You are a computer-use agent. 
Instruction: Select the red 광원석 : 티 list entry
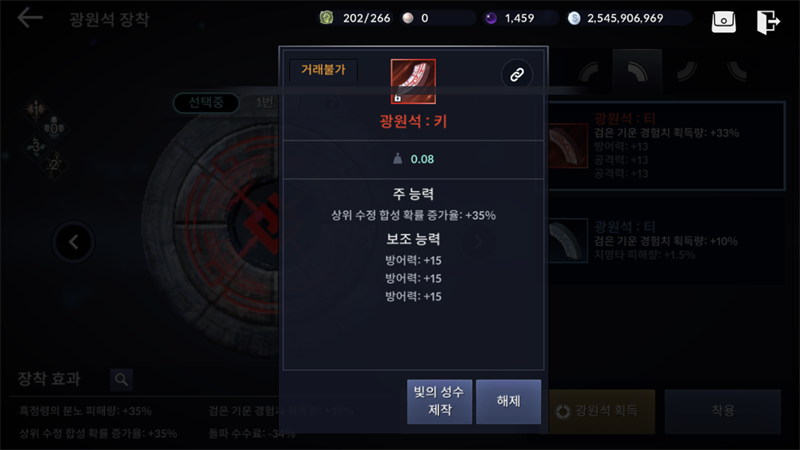(x=666, y=146)
